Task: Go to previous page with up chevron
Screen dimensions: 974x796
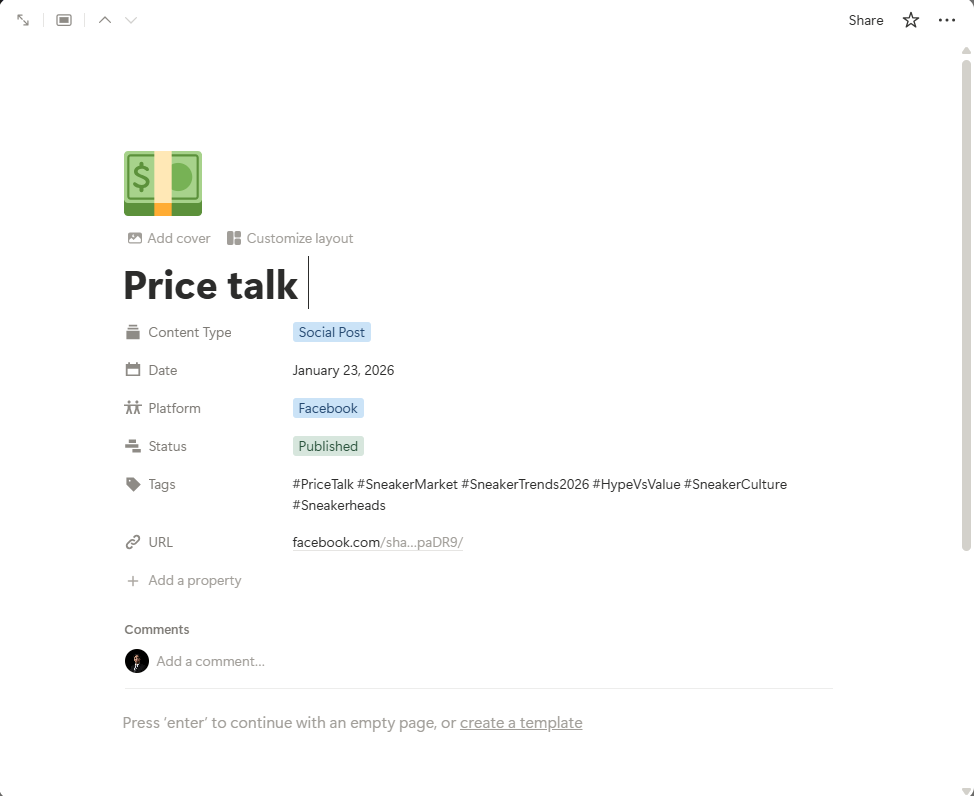Action: pos(105,20)
